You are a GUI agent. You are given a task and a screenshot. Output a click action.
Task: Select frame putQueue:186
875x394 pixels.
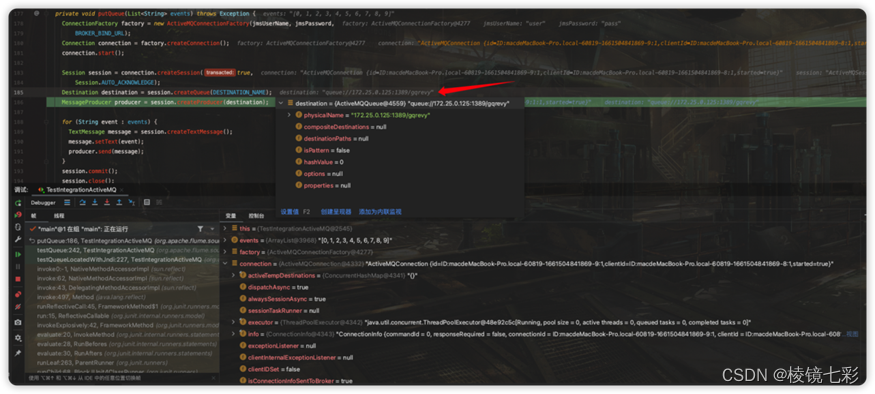pos(122,241)
